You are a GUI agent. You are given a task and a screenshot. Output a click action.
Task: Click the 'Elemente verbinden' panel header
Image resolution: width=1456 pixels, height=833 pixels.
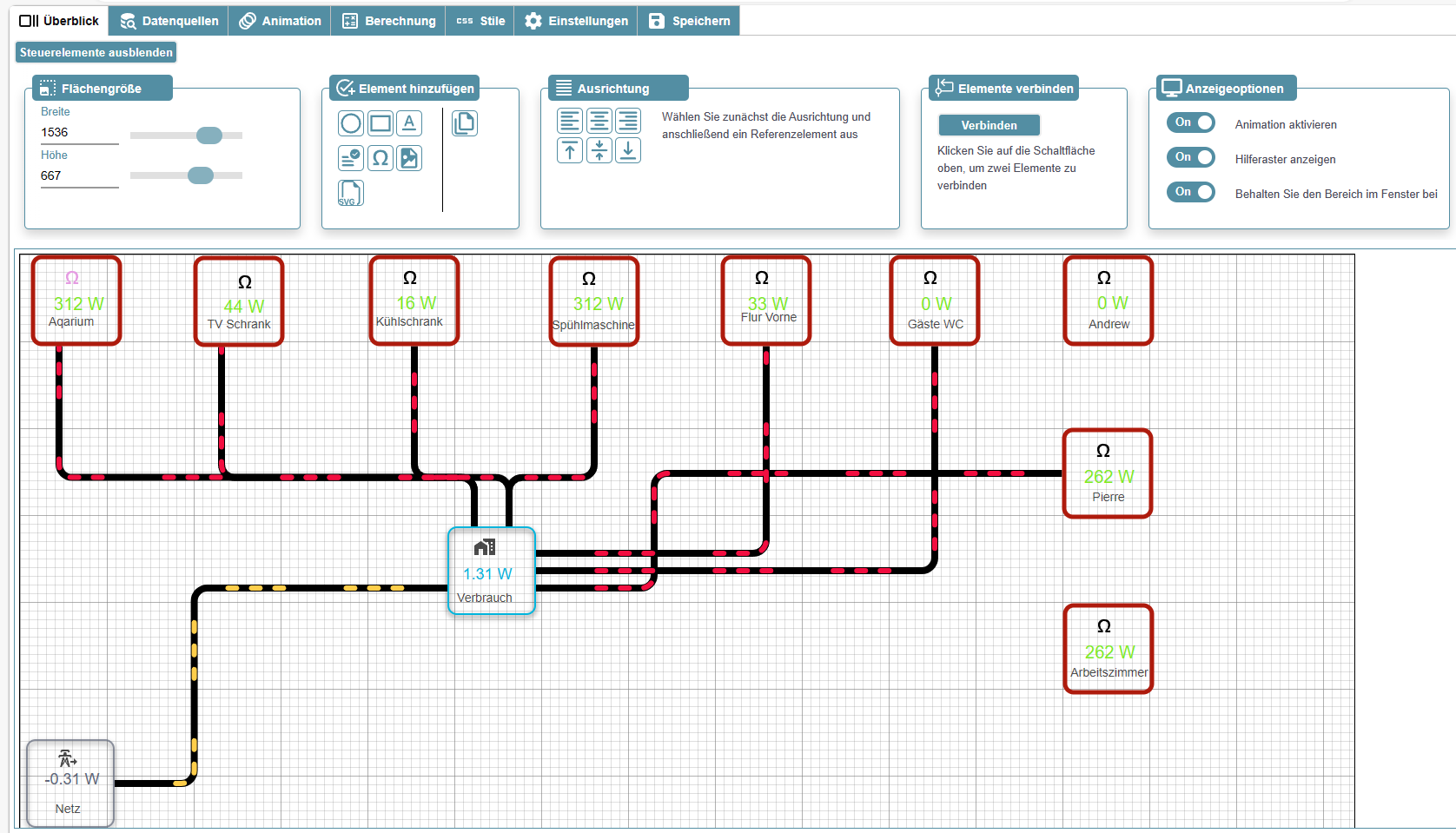[1004, 89]
